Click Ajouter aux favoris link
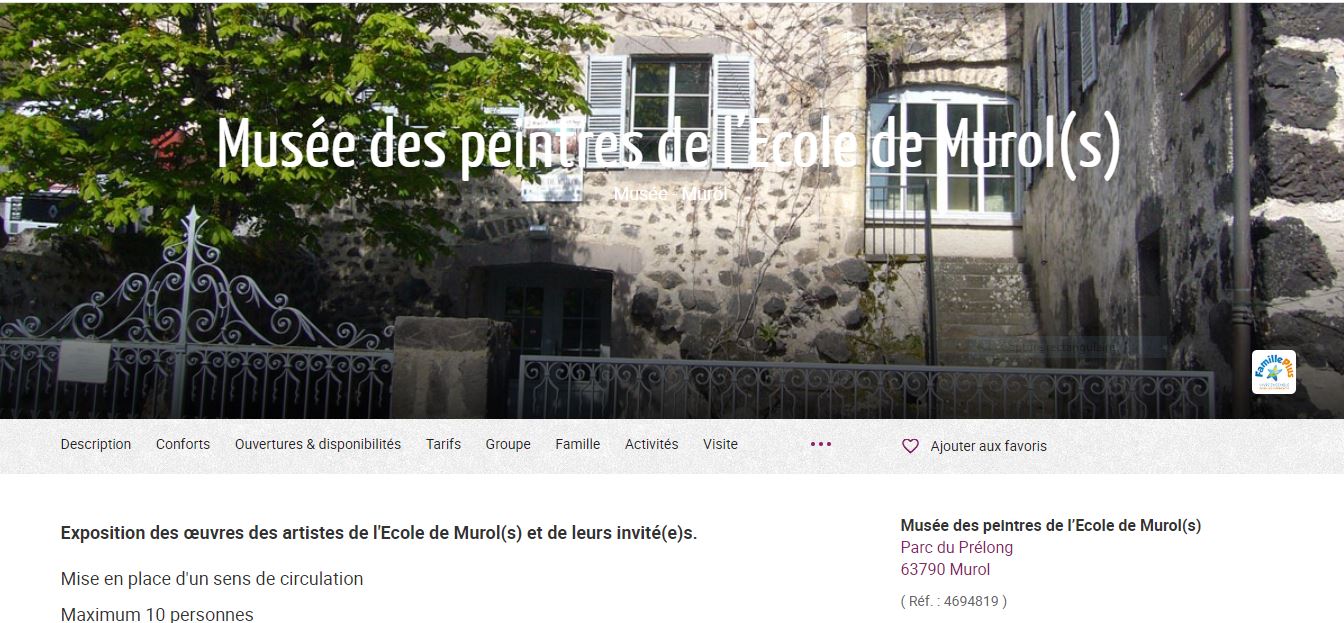 point(988,446)
